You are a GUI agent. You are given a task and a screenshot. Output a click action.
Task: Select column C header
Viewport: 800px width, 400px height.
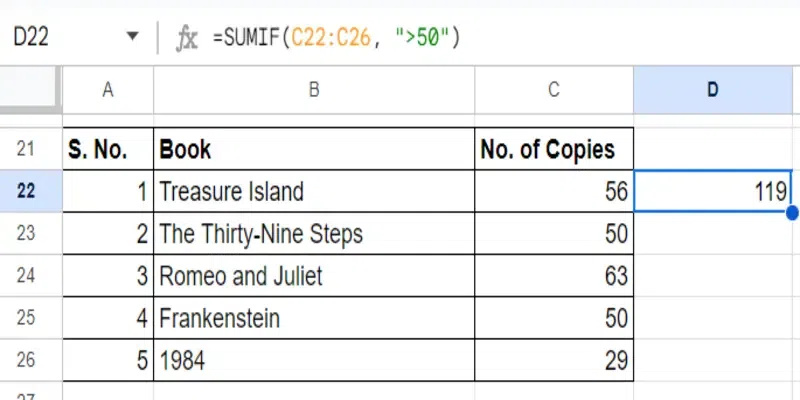pos(553,90)
